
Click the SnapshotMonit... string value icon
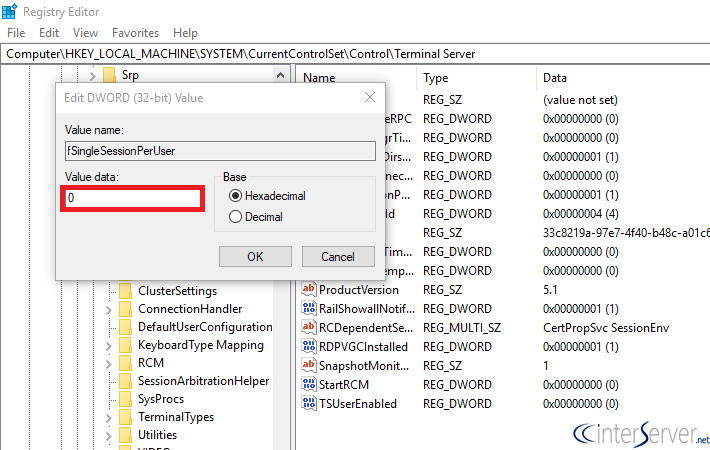pos(308,365)
